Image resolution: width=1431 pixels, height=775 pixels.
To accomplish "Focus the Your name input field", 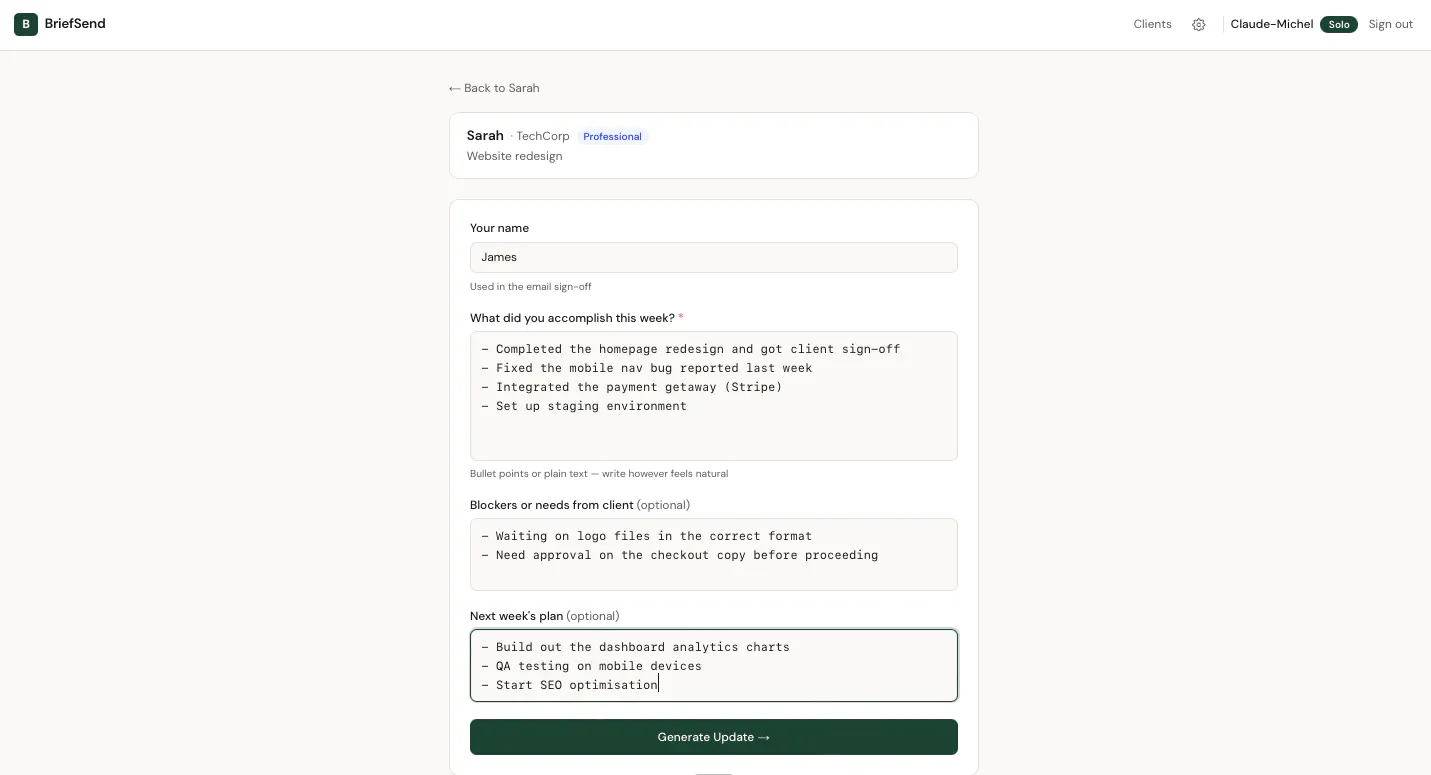I will tap(714, 257).
